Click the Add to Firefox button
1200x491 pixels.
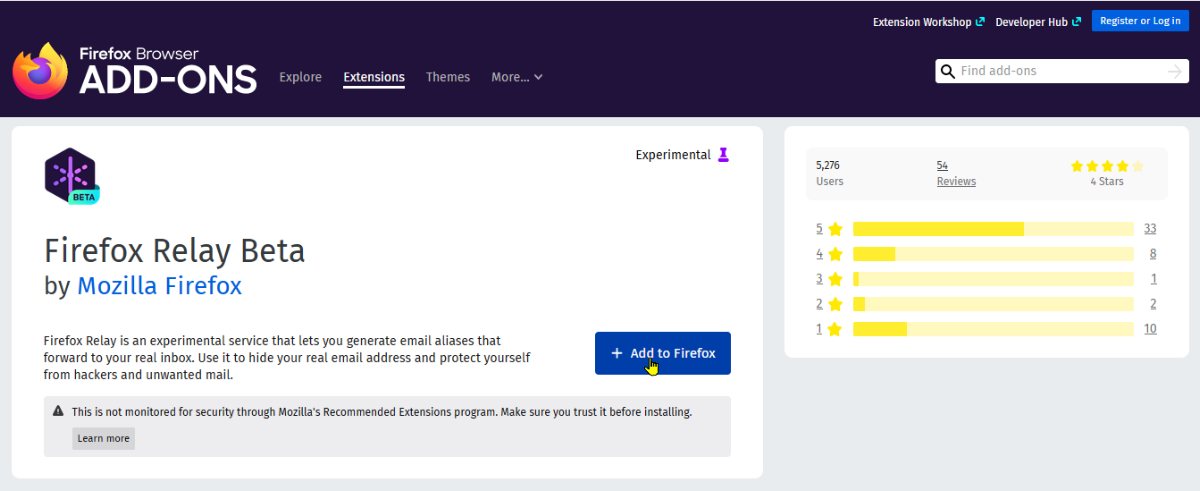663,353
